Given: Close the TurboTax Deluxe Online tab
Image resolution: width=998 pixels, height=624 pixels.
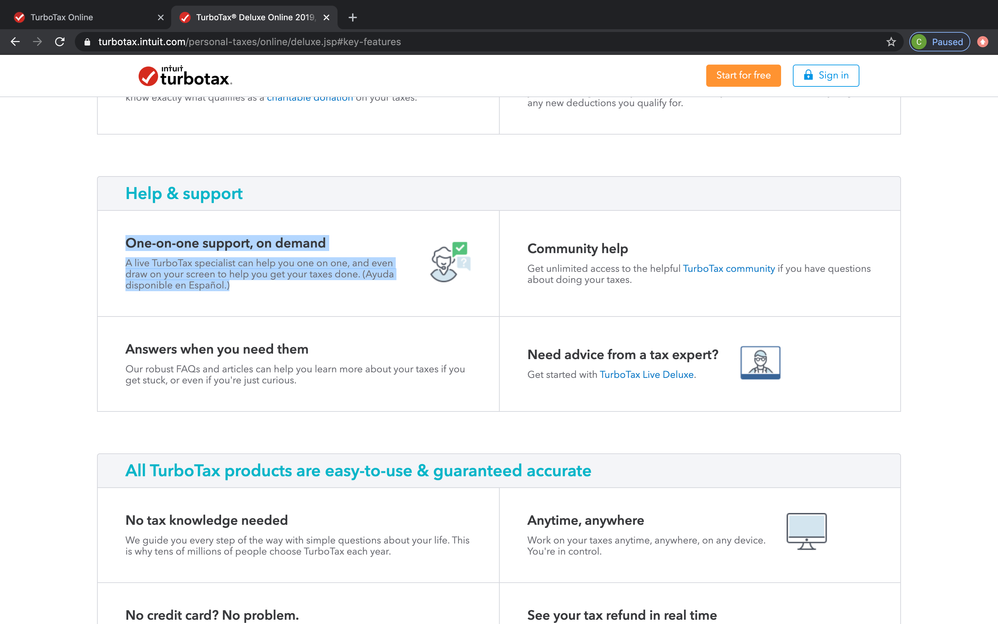Looking at the screenshot, I should pos(327,17).
